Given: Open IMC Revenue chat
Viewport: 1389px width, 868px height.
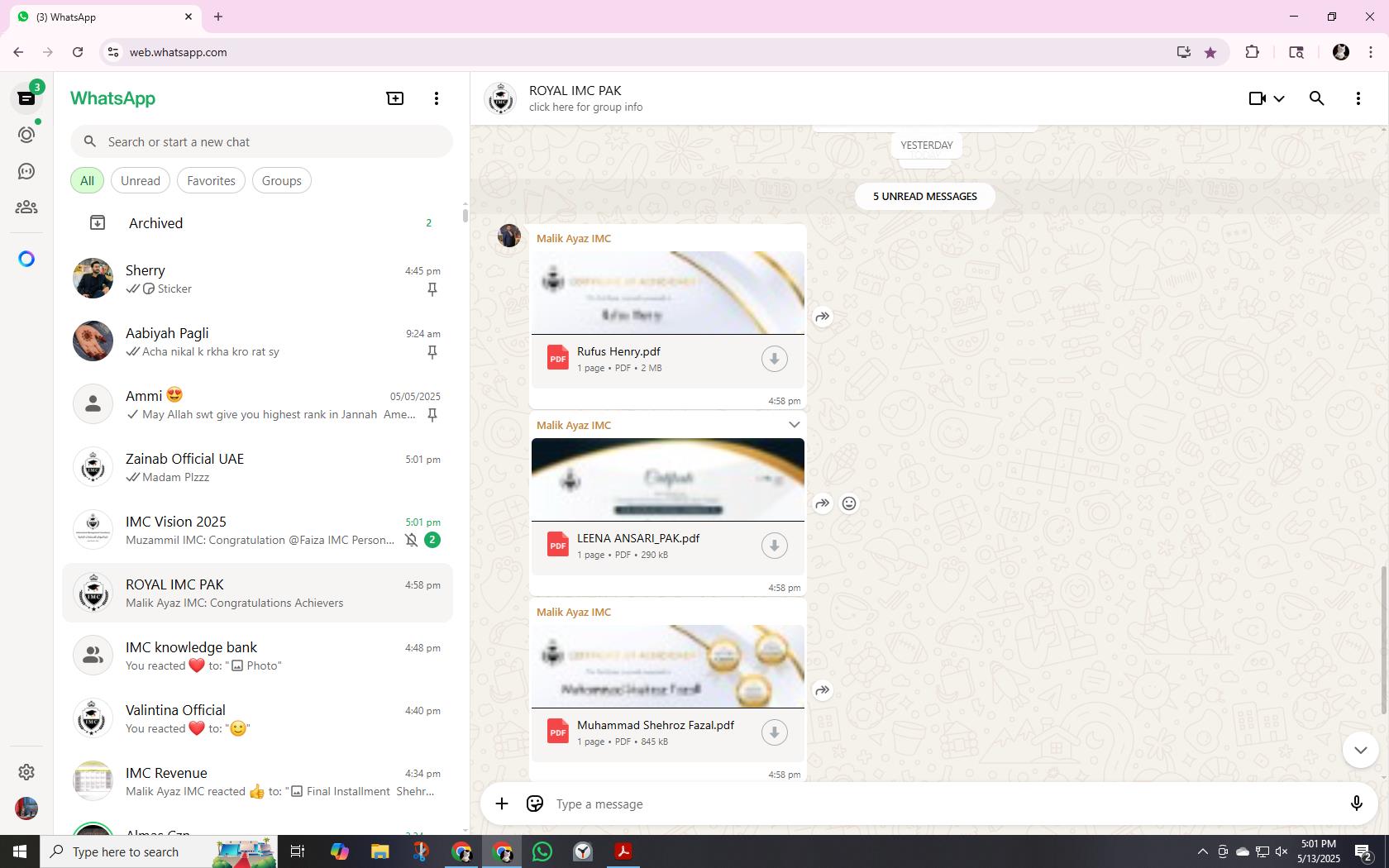Looking at the screenshot, I should coord(257,781).
